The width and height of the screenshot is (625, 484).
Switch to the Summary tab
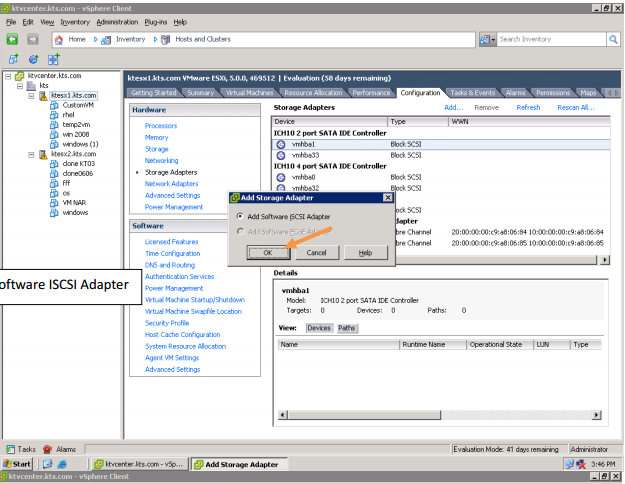pos(200,93)
